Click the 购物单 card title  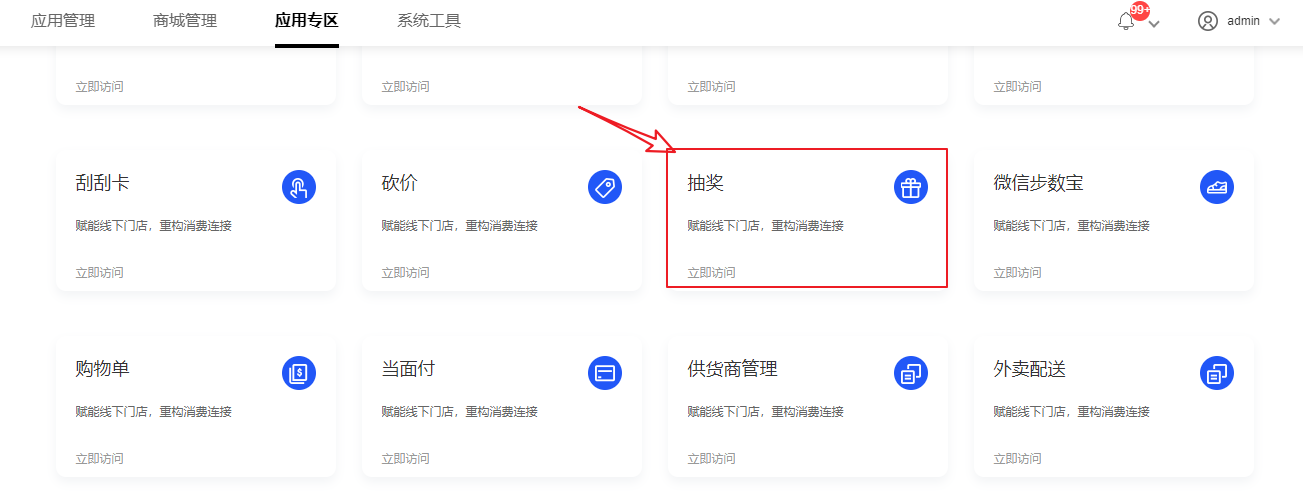[102, 370]
